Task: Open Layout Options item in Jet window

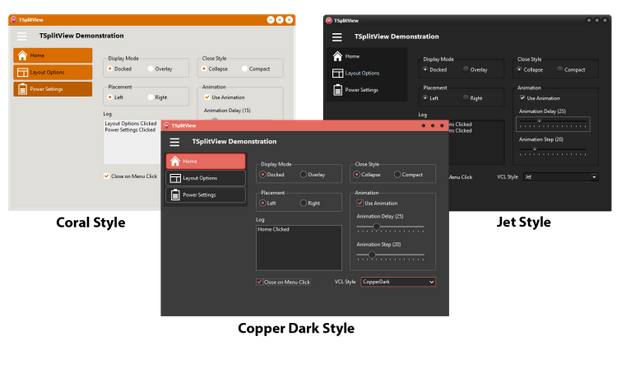Action: (368, 73)
